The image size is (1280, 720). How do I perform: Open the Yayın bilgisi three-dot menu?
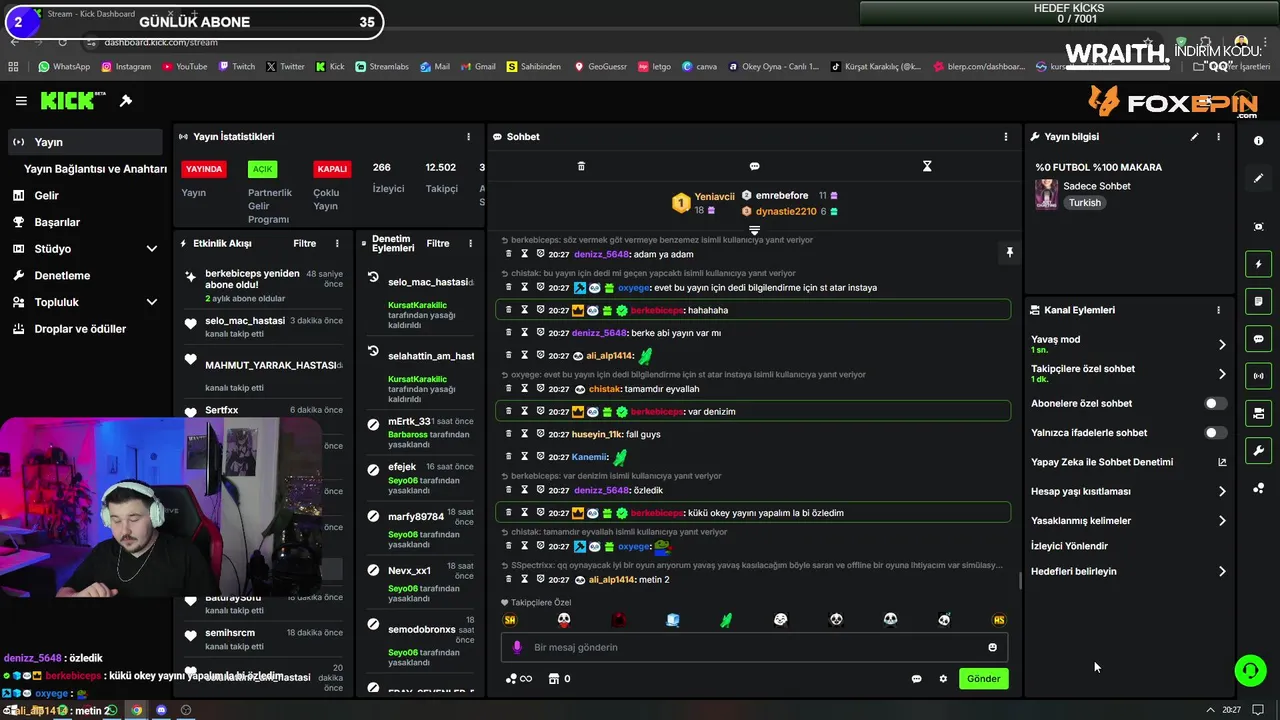pyautogui.click(x=1218, y=137)
